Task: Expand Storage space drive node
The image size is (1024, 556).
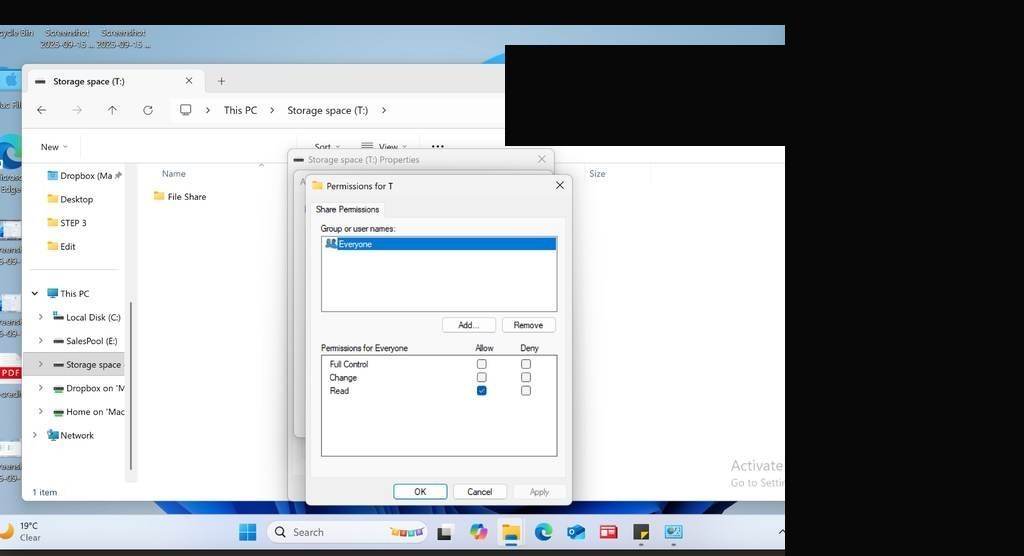Action: coord(40,364)
